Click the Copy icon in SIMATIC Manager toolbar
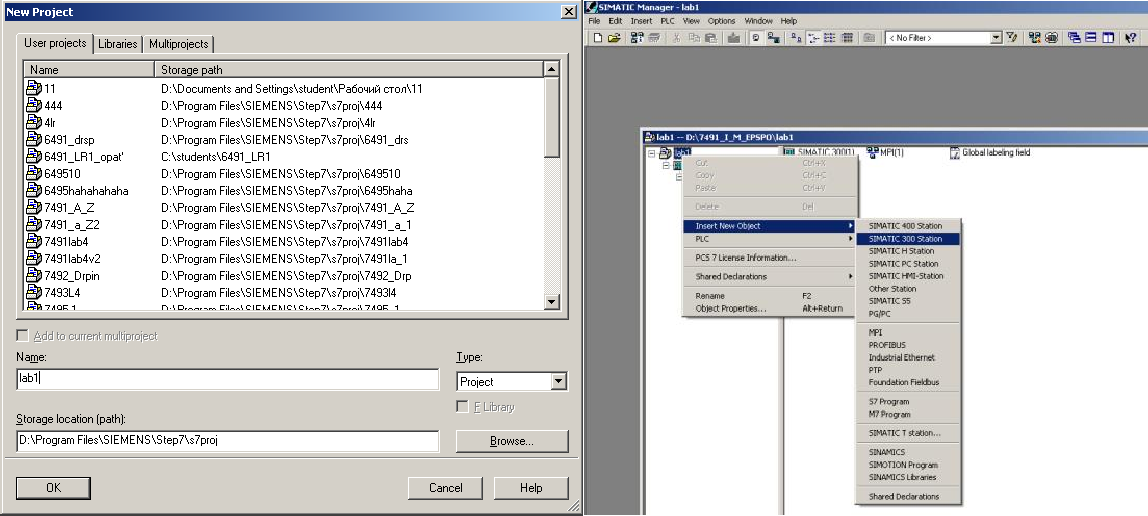The image size is (1148, 516). (x=696, y=38)
